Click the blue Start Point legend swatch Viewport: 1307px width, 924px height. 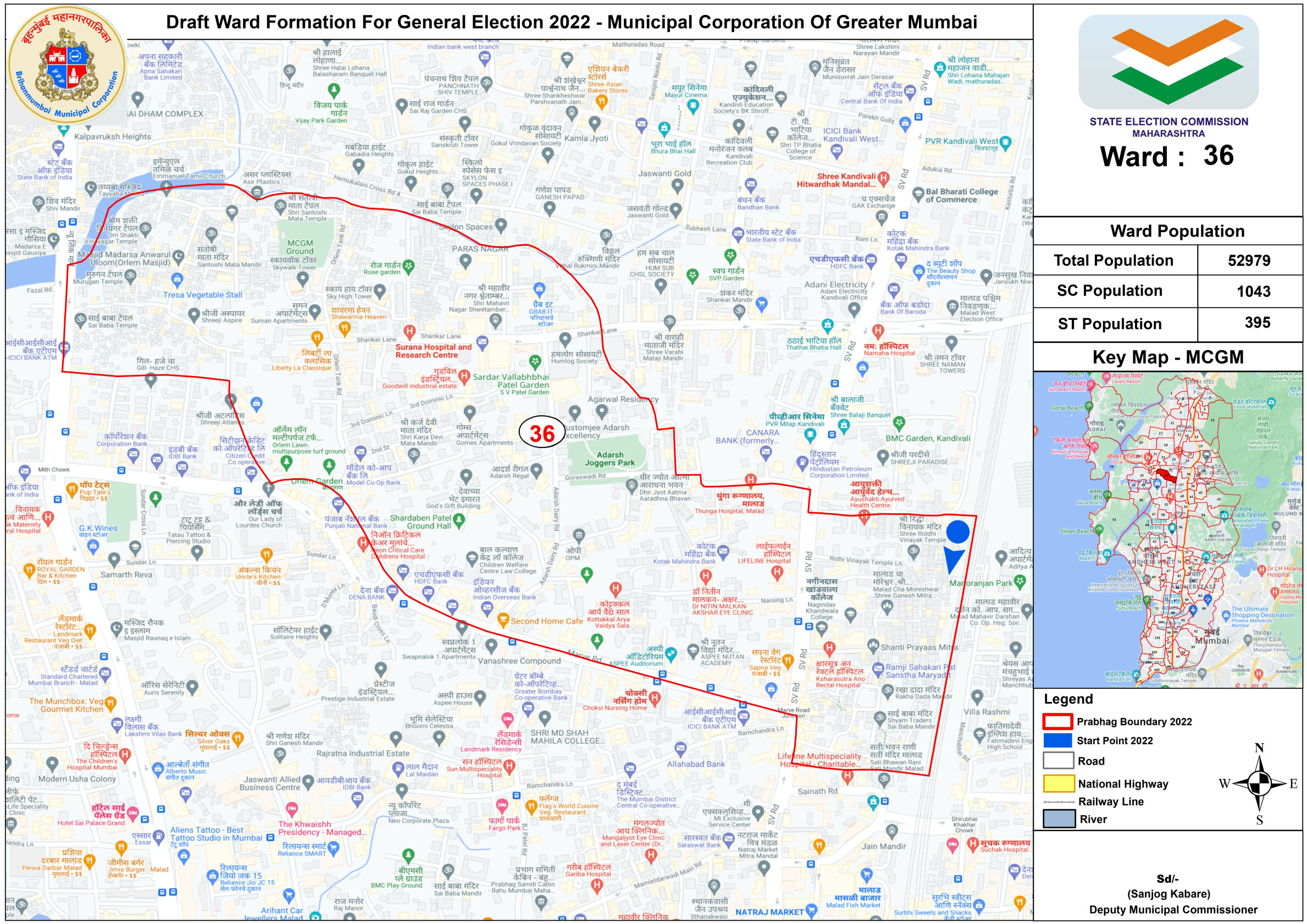(x=1057, y=740)
